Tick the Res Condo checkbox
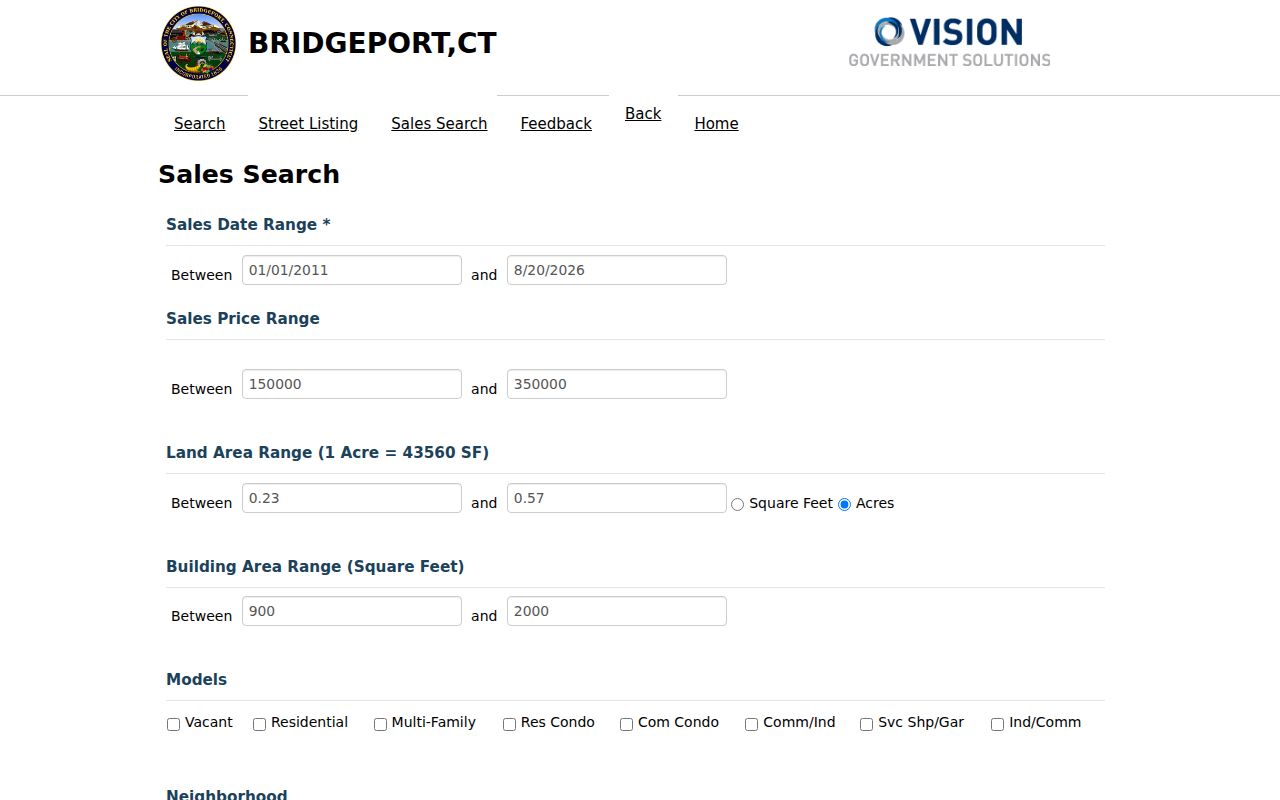Viewport: 1280px width, 800px height. coord(510,724)
